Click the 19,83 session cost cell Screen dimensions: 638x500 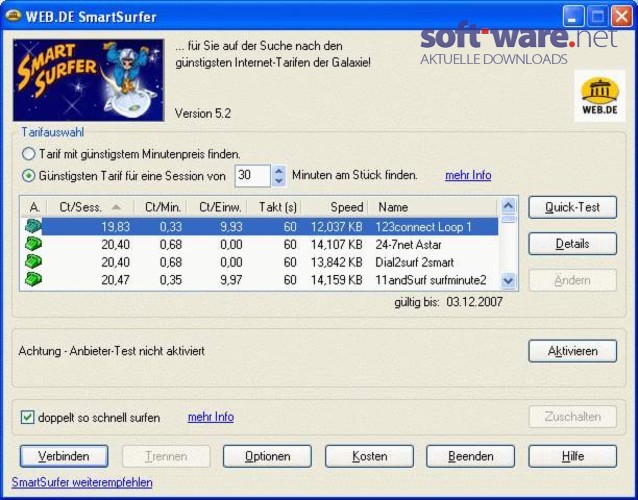116,227
